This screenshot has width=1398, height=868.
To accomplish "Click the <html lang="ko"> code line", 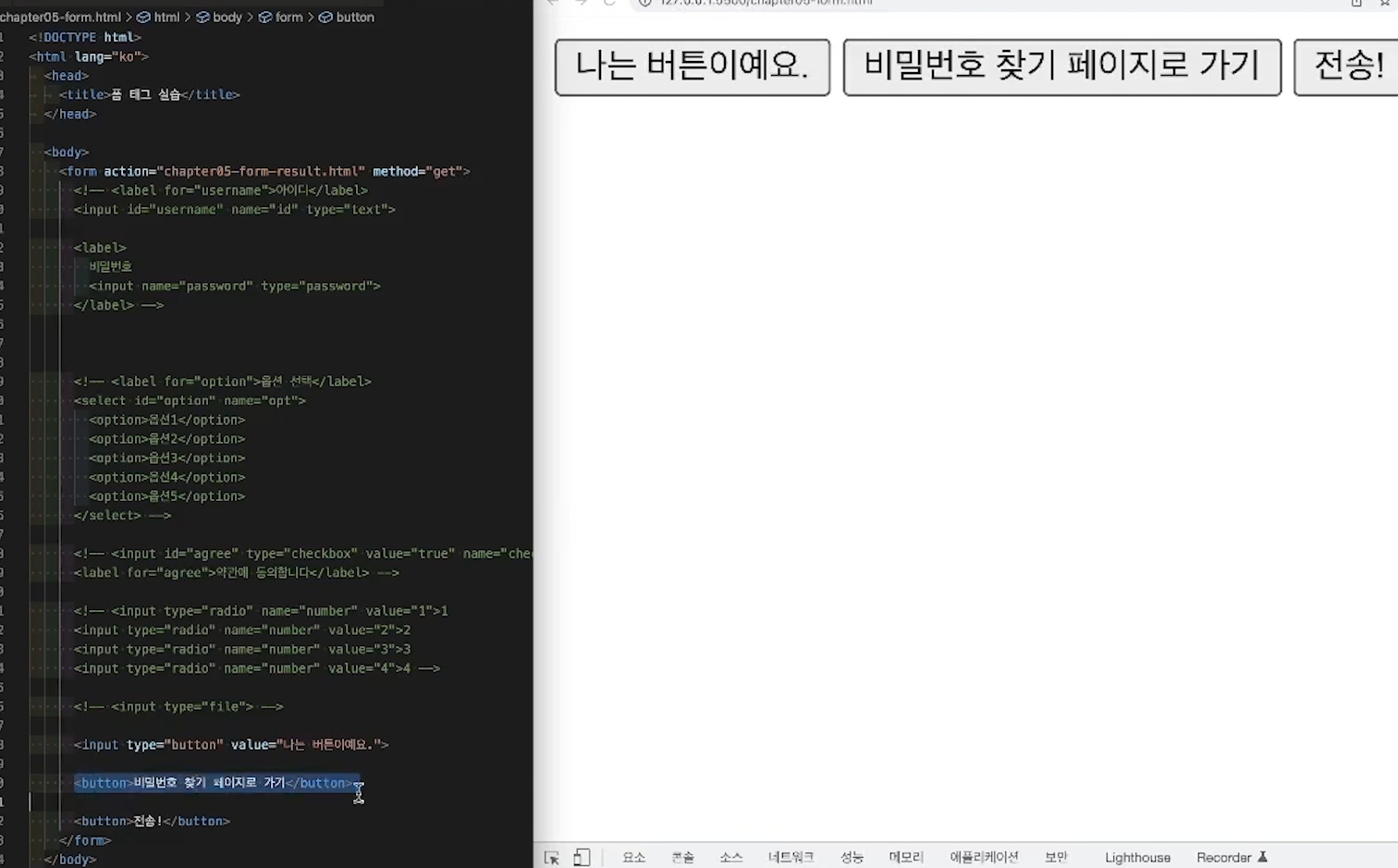I will 89,56.
